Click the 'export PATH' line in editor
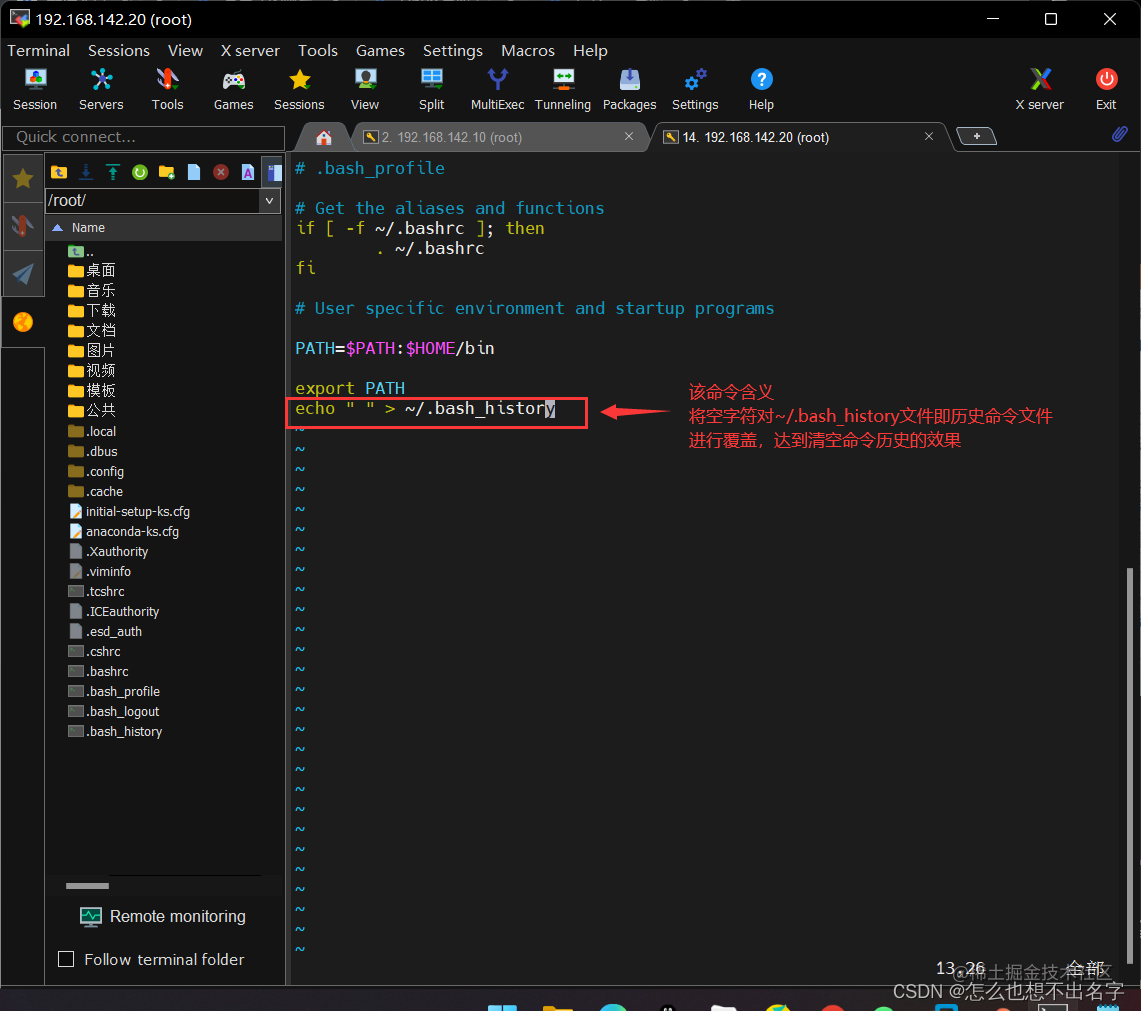 350,388
